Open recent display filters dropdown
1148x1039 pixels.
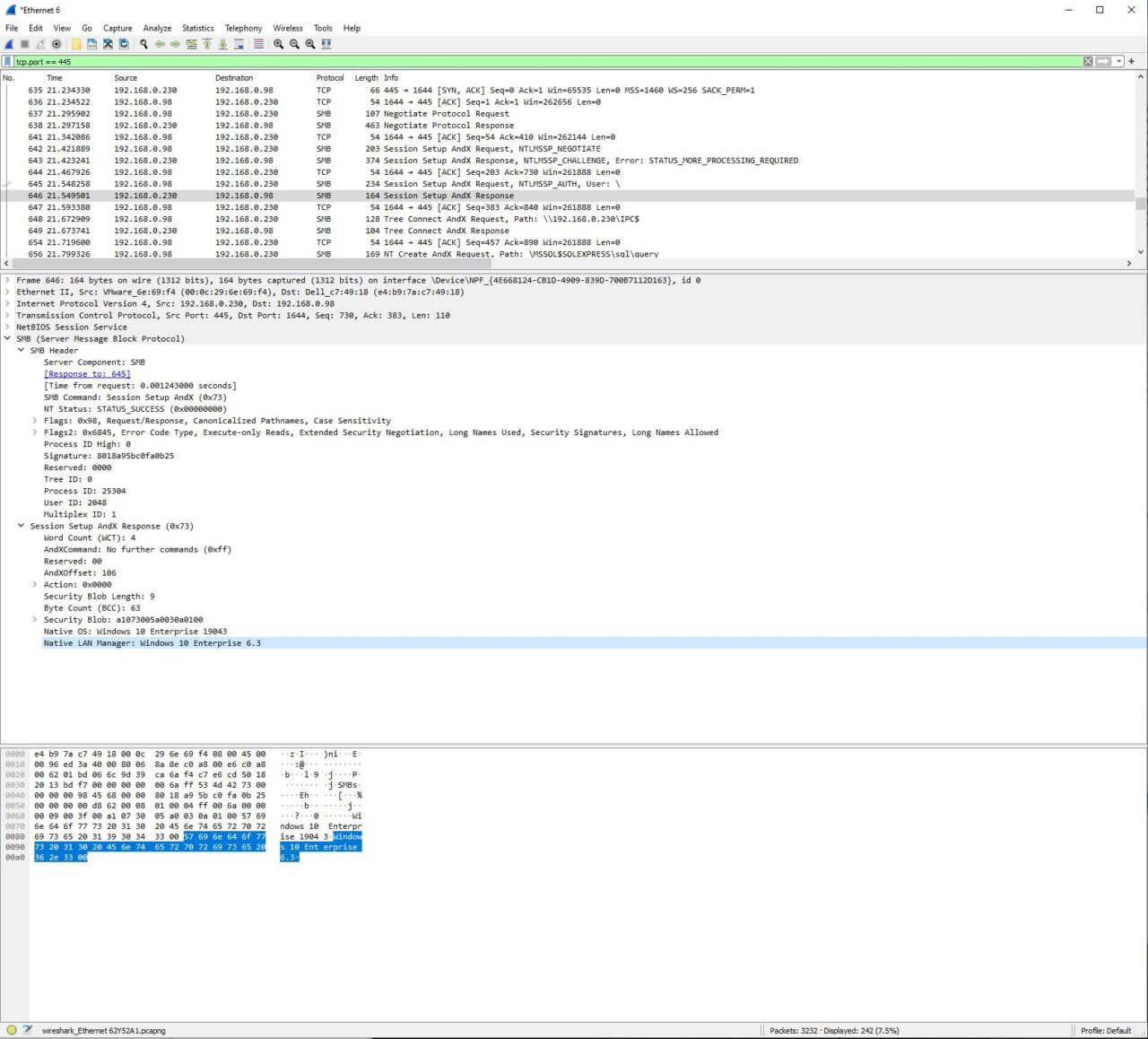coord(1118,62)
